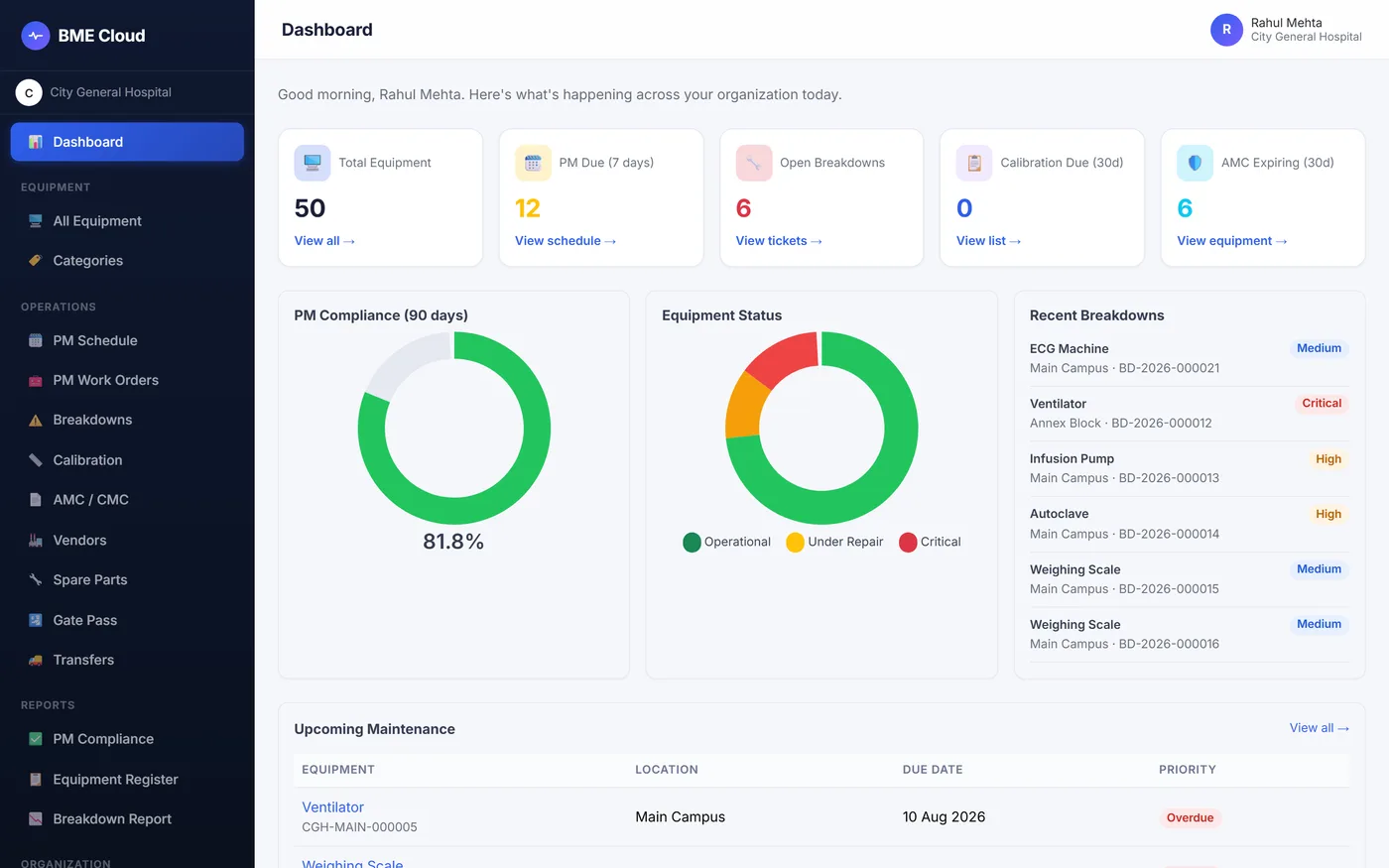Select Spare Parts from sidebar
The width and height of the screenshot is (1389, 868).
127,580
